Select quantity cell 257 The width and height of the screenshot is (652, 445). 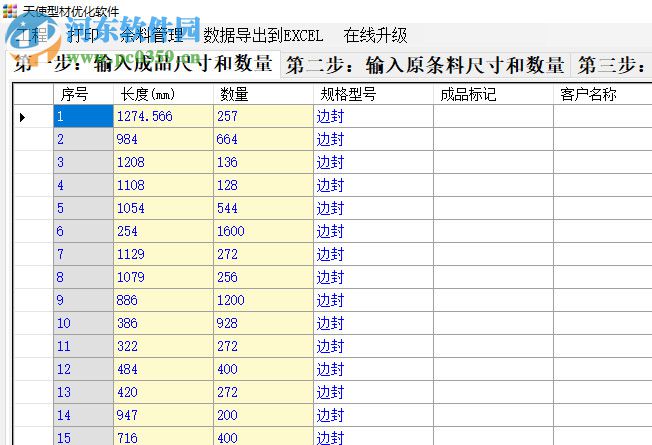click(x=263, y=116)
